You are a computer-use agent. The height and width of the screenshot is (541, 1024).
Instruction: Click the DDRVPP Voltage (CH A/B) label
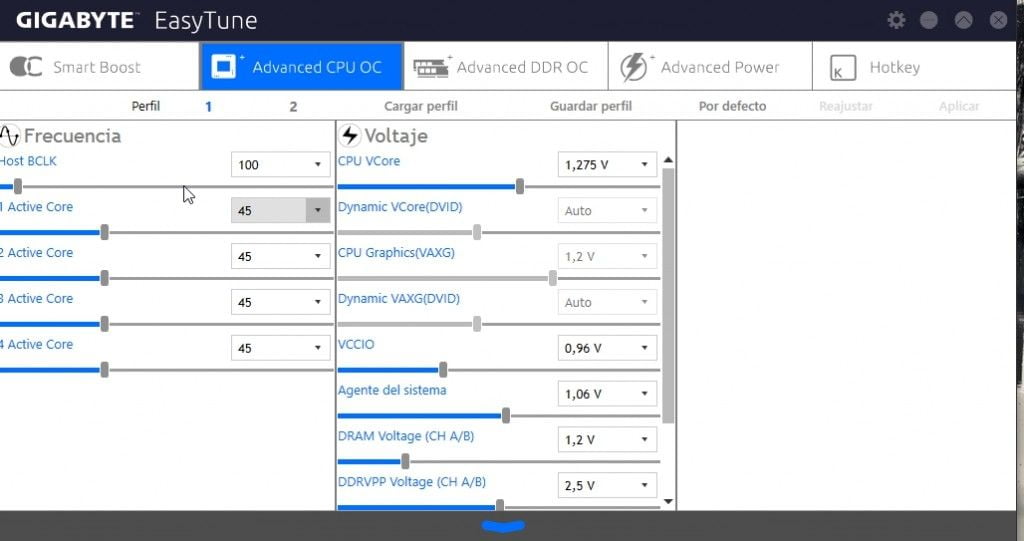(x=412, y=482)
